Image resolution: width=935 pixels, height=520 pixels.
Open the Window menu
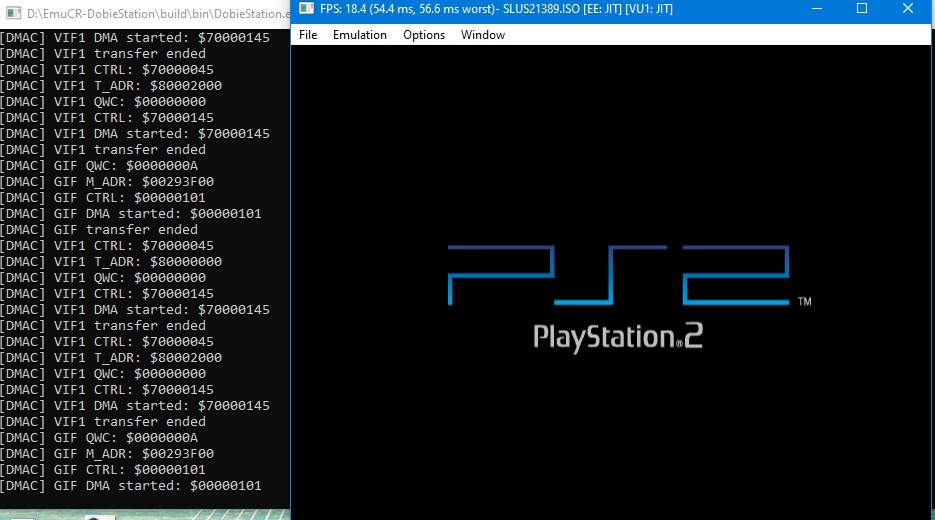tap(483, 35)
